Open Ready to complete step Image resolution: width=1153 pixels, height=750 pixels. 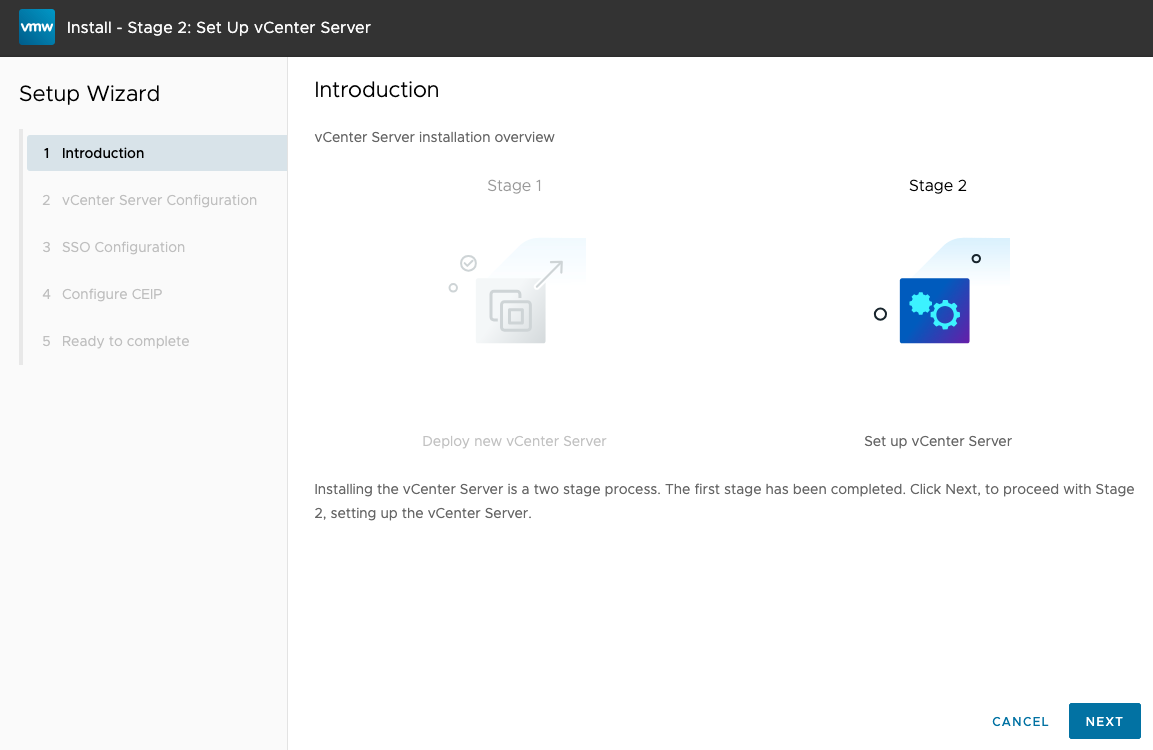coord(157,341)
